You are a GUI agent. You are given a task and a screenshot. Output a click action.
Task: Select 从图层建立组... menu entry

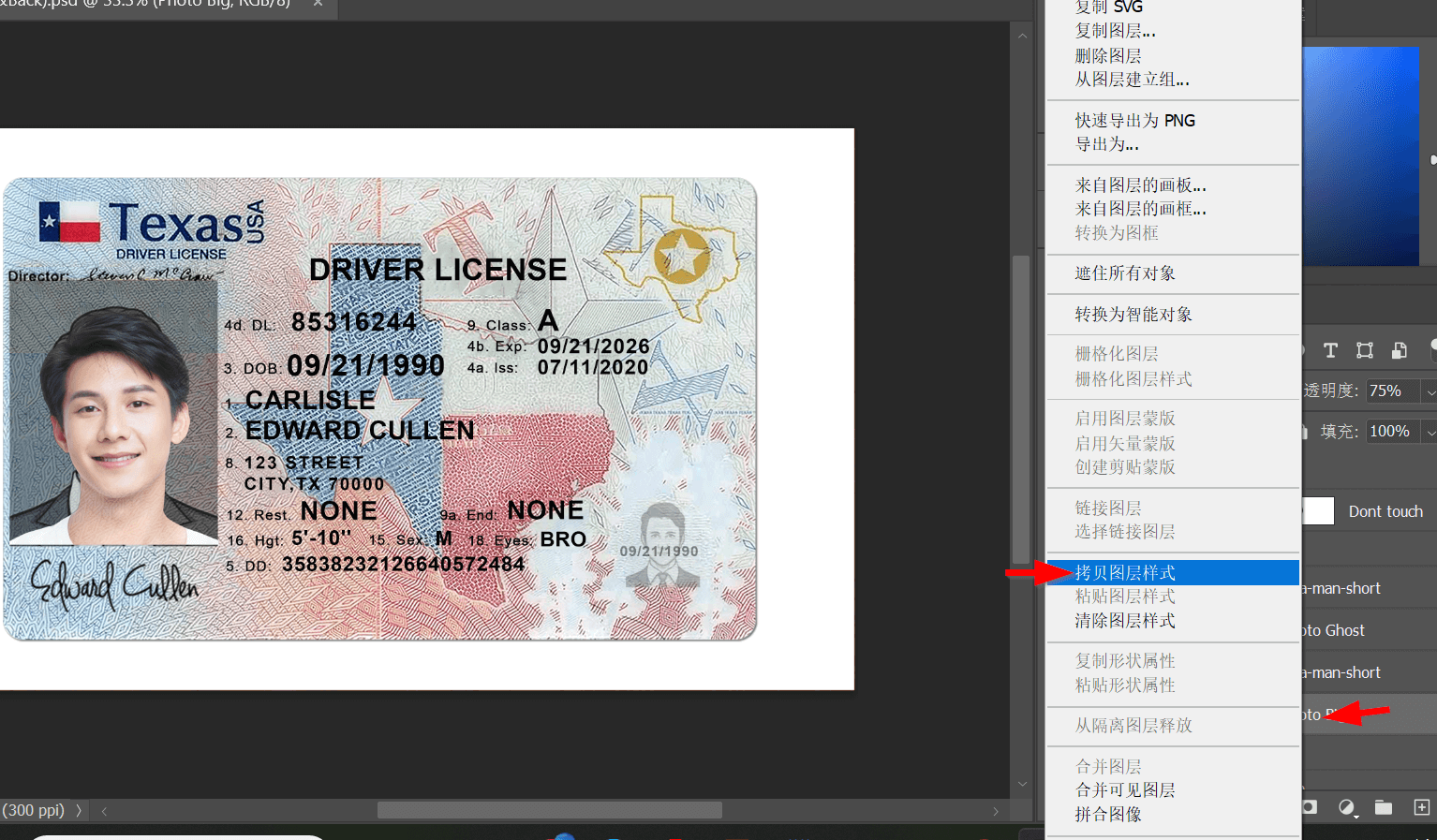tap(1132, 80)
